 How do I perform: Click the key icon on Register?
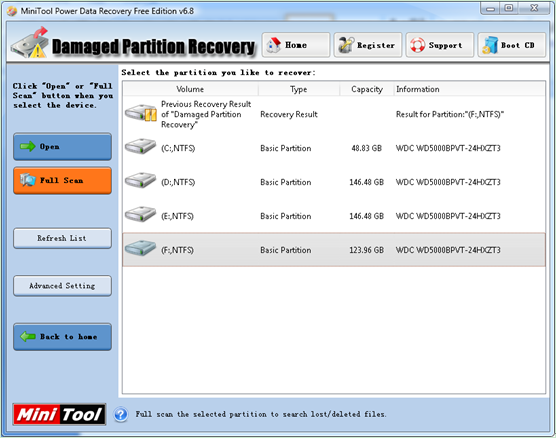pyautogui.click(x=346, y=45)
